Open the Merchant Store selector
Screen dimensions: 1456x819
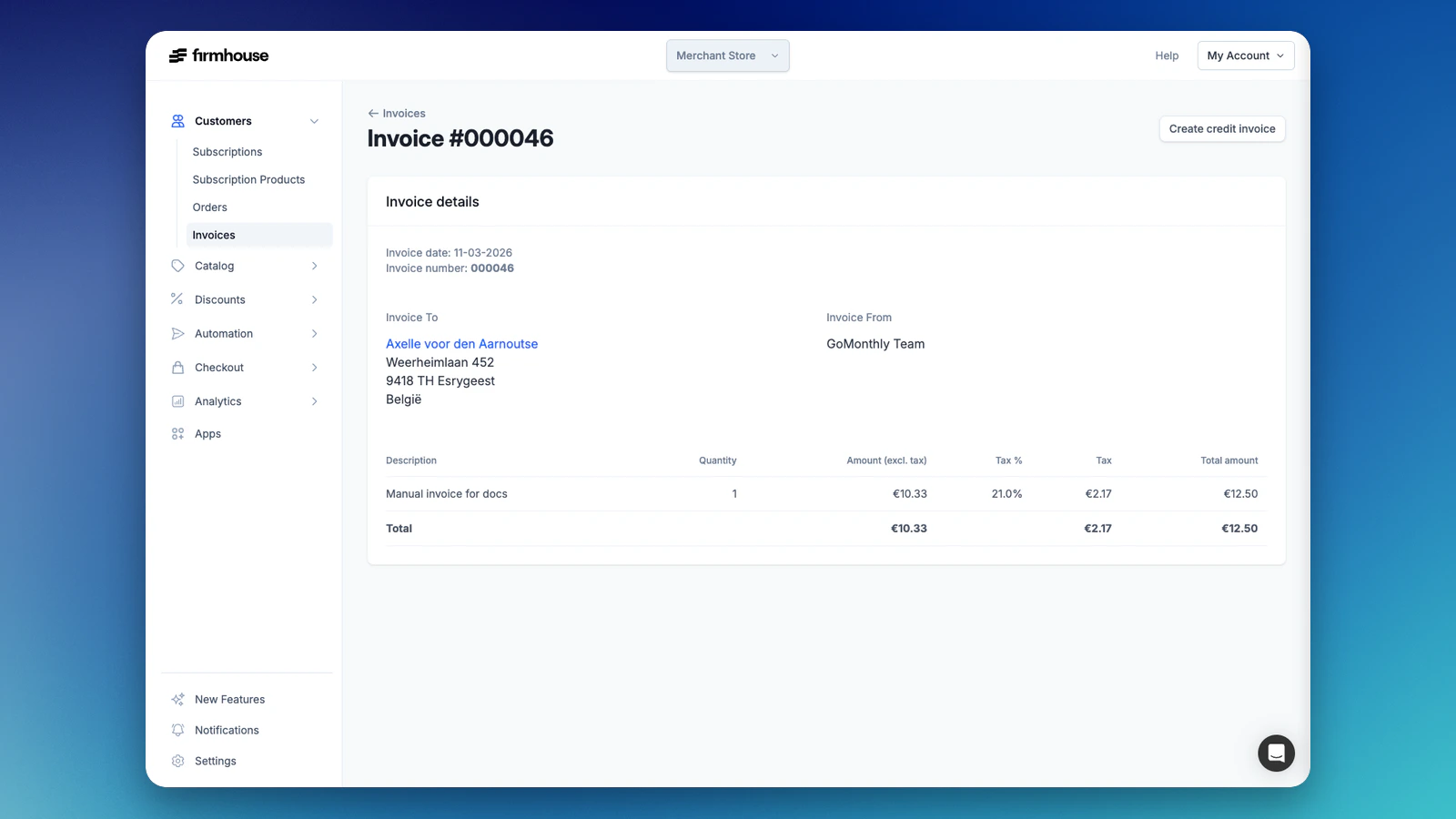(x=727, y=56)
